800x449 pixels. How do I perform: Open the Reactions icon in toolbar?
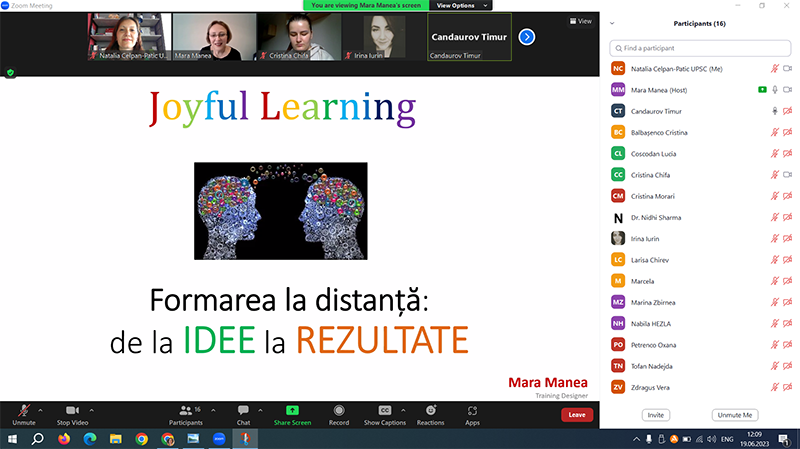point(430,410)
